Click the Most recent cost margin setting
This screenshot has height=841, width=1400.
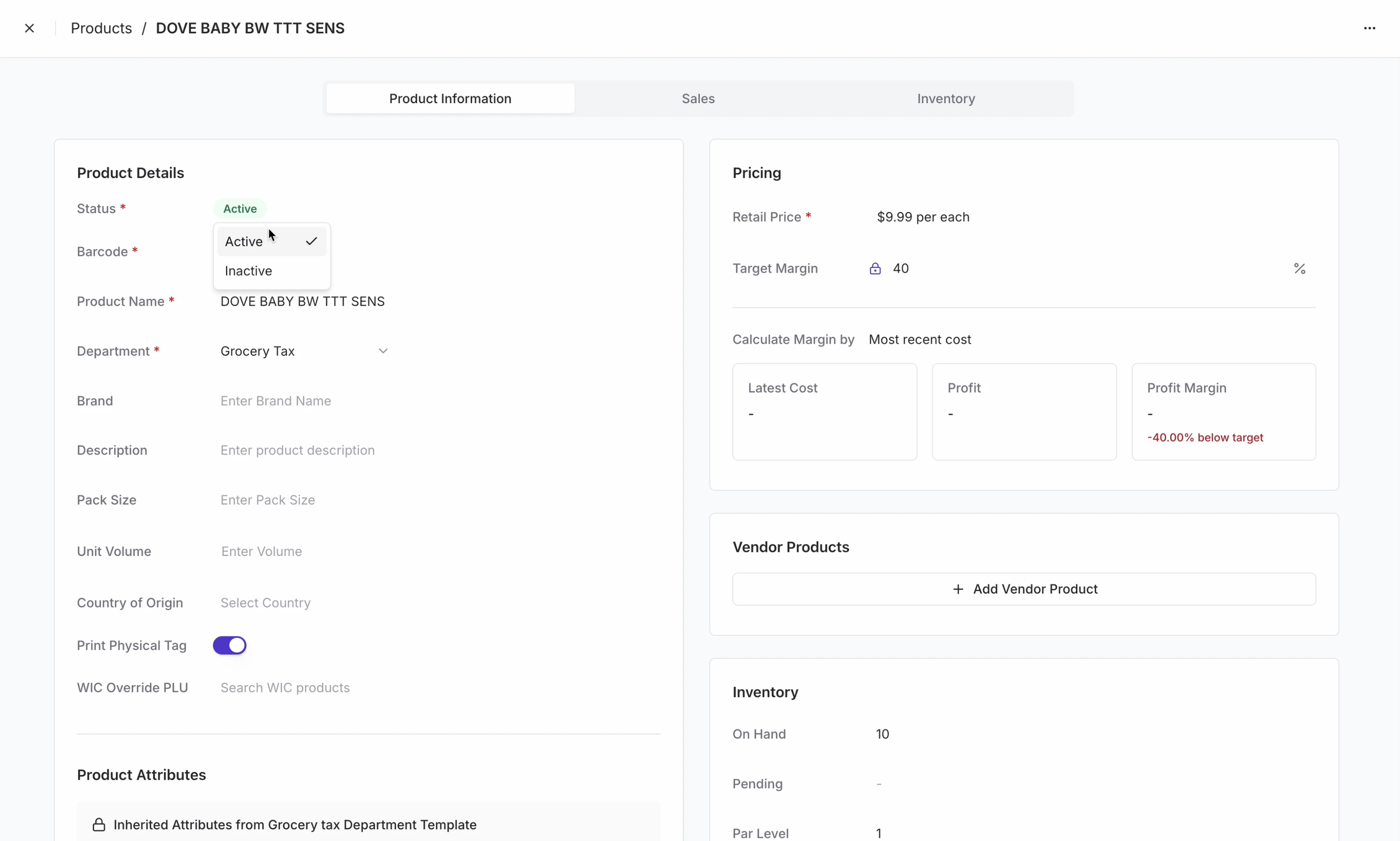coord(919,339)
